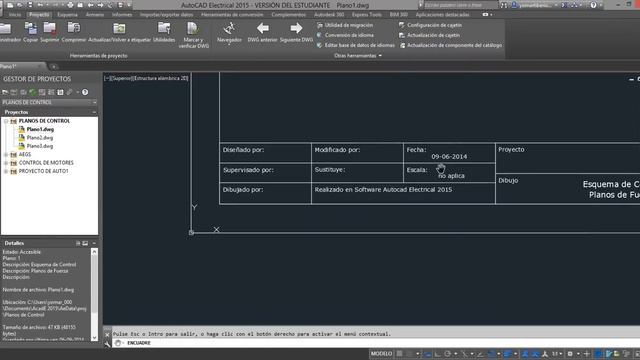Click the search help input field
This screenshot has height=360, width=640.
click(460, 5)
